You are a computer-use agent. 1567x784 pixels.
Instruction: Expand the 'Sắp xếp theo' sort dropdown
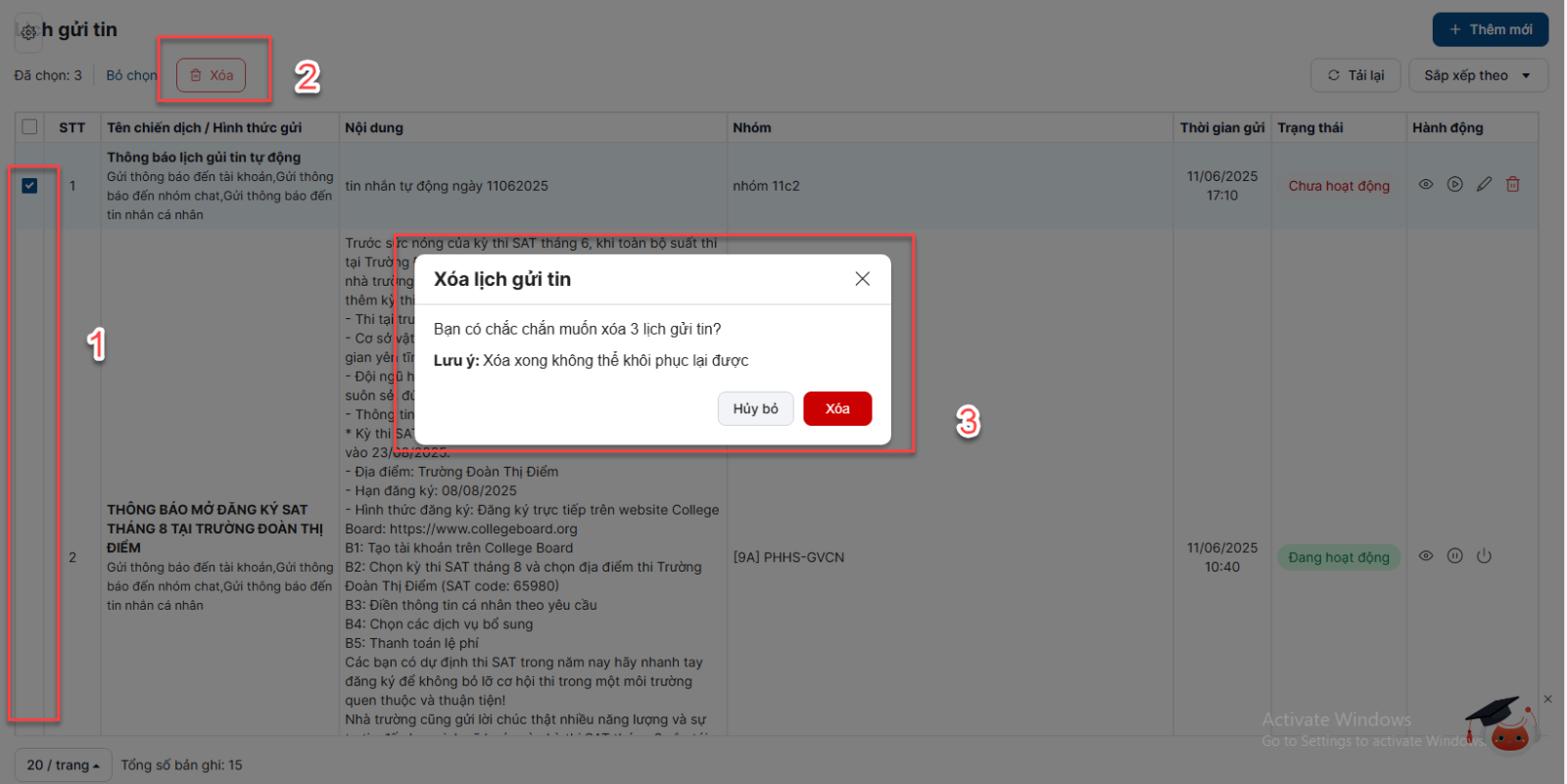(1478, 75)
